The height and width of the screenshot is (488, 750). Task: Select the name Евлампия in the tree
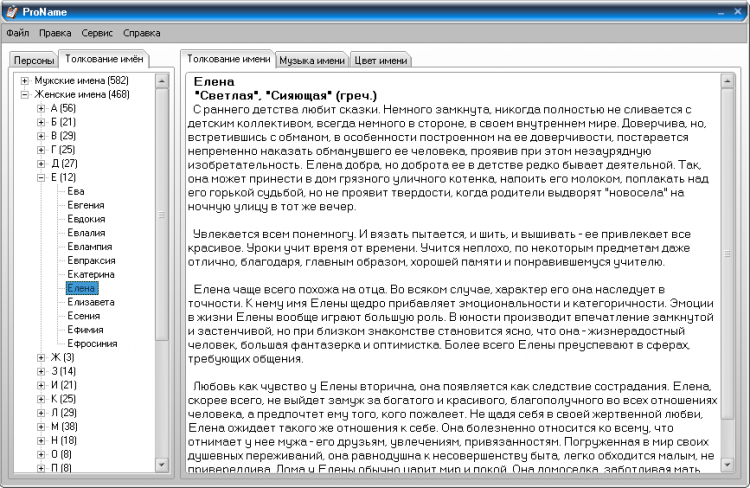coord(89,247)
